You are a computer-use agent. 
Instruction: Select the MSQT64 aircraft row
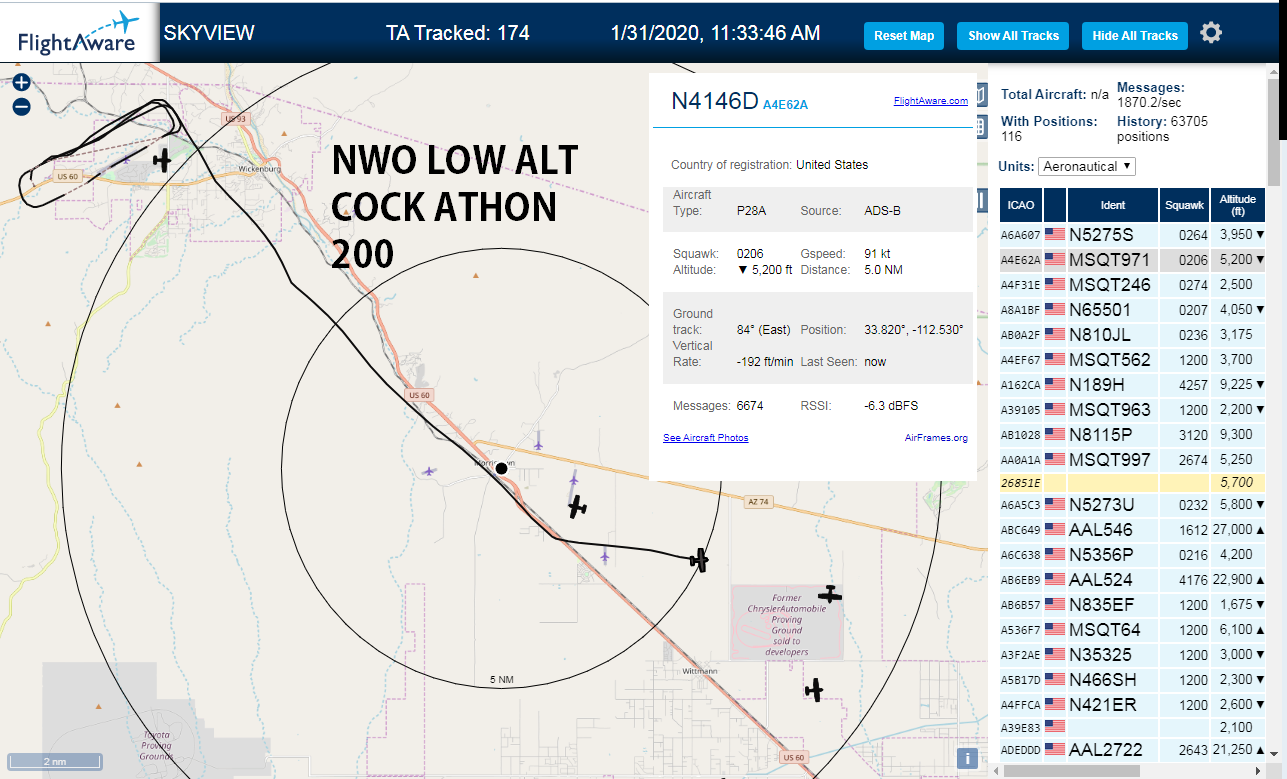(x=1133, y=630)
